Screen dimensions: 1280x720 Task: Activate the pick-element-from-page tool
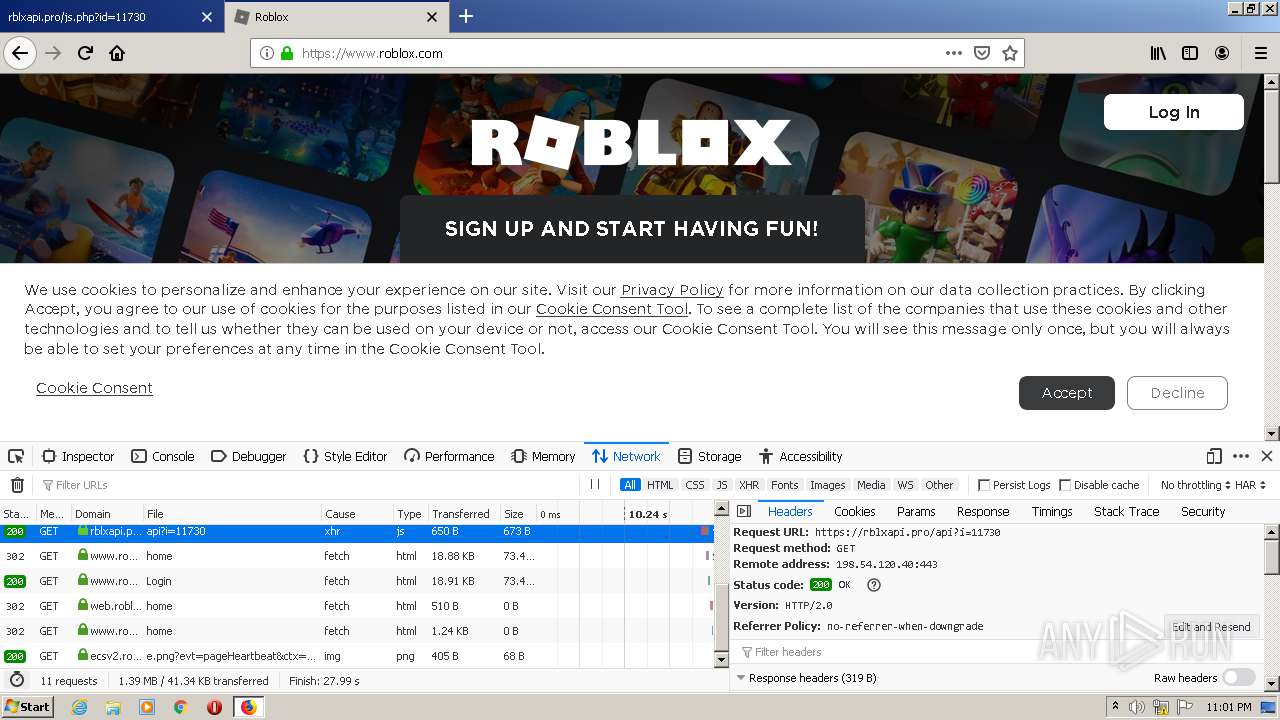click(x=16, y=456)
